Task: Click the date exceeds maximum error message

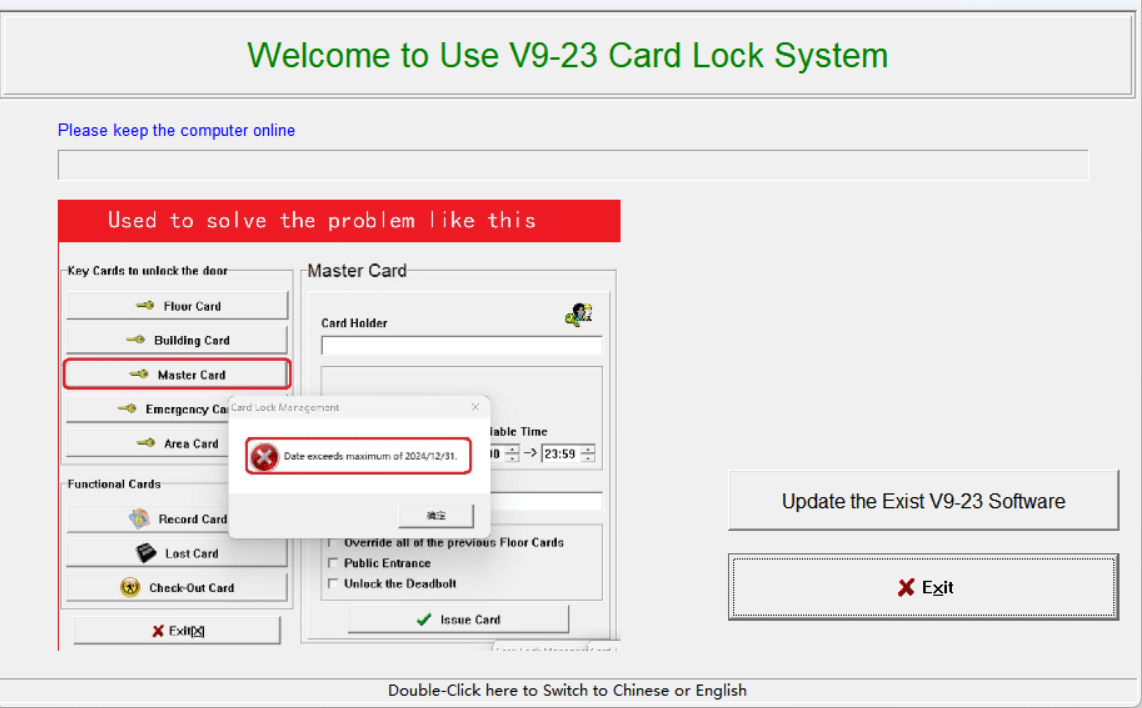Action: pyautogui.click(x=370, y=456)
